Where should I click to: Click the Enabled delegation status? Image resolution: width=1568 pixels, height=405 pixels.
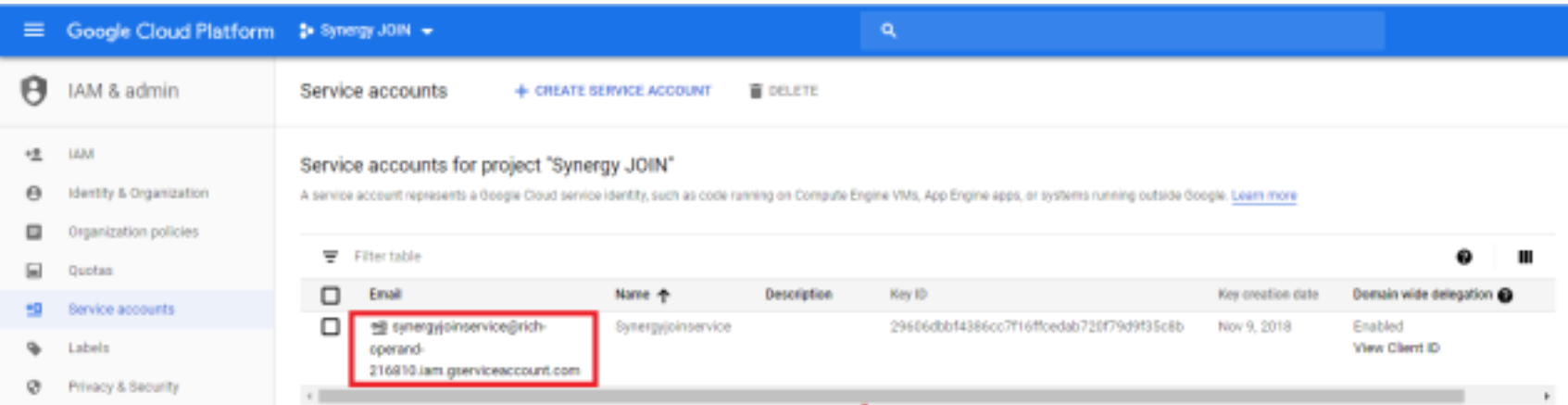tap(1378, 327)
